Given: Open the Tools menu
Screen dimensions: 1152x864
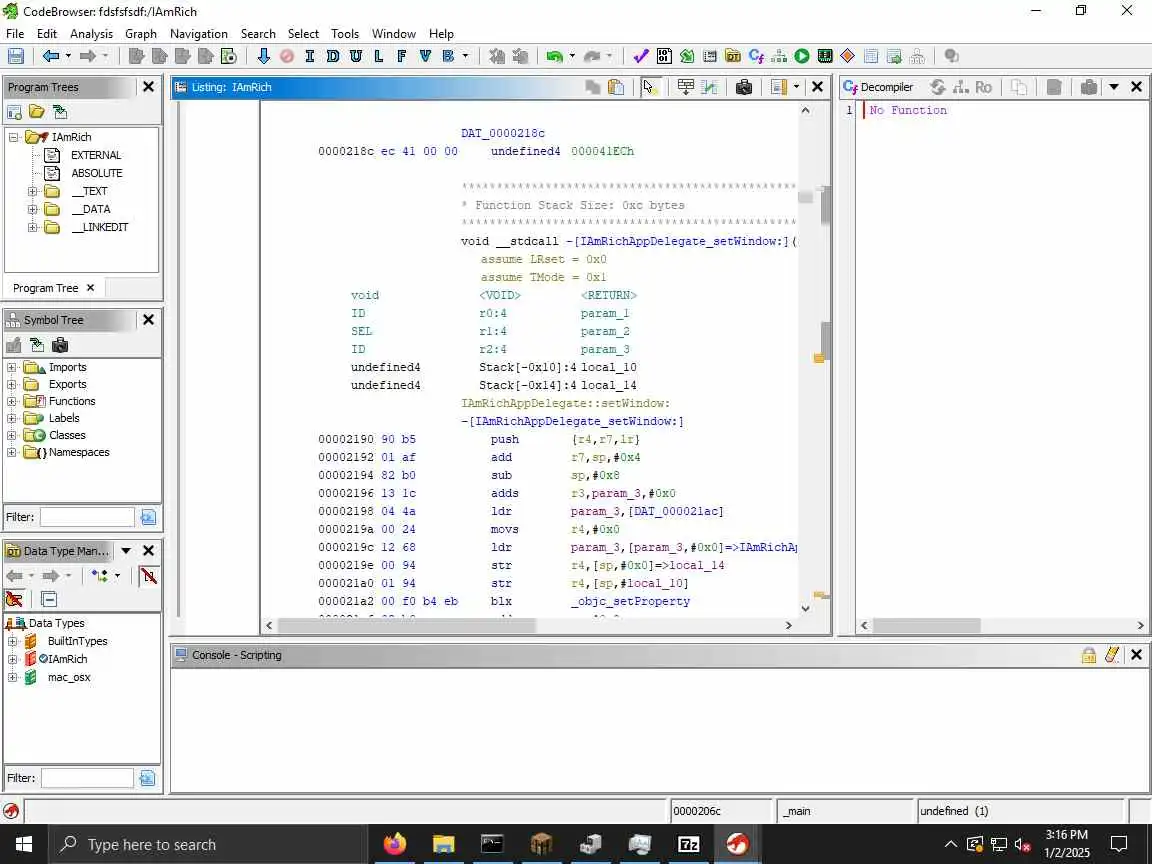Looking at the screenshot, I should pyautogui.click(x=345, y=34).
